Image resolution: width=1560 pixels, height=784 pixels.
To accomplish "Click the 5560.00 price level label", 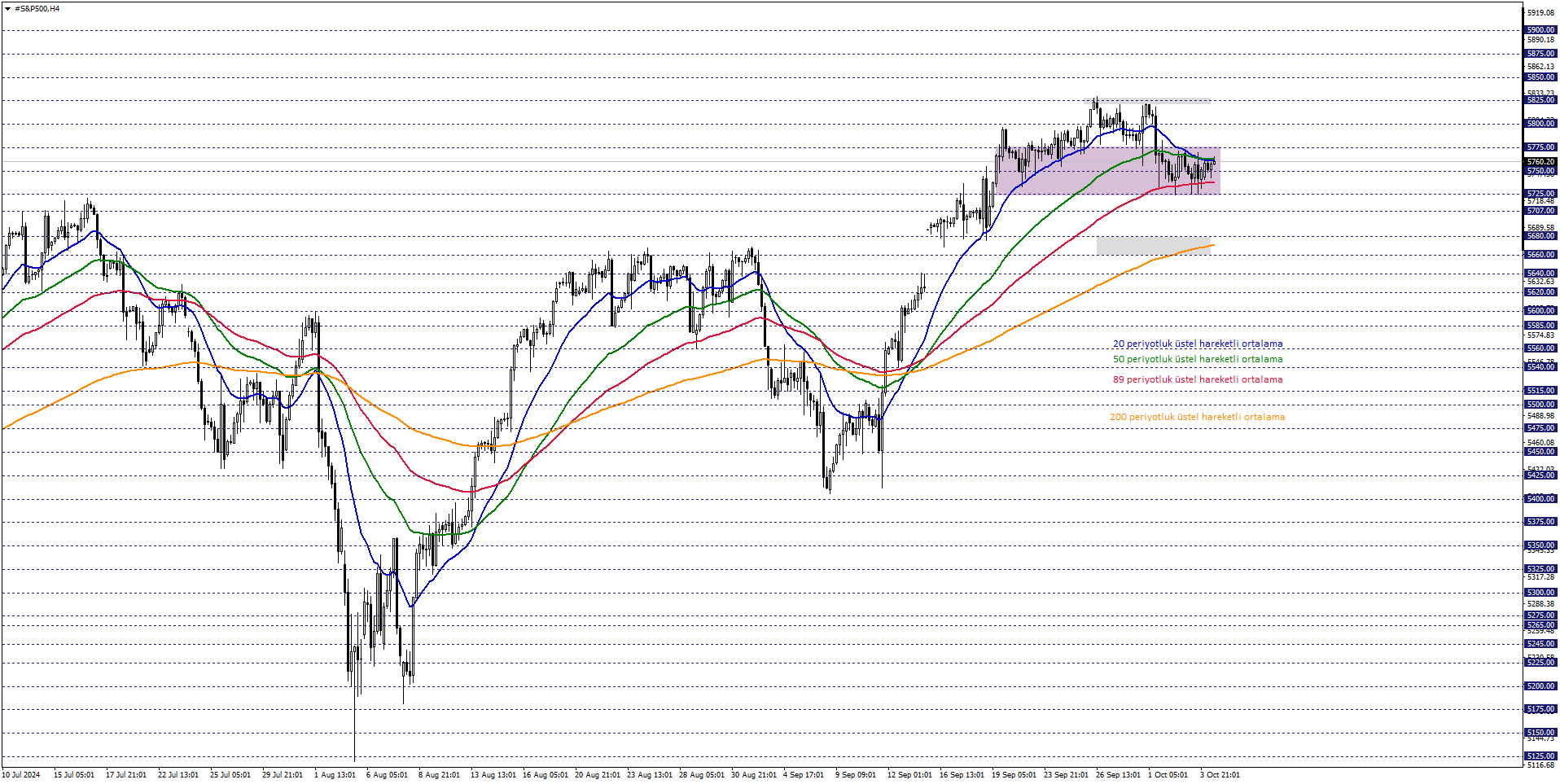I will [x=1540, y=348].
